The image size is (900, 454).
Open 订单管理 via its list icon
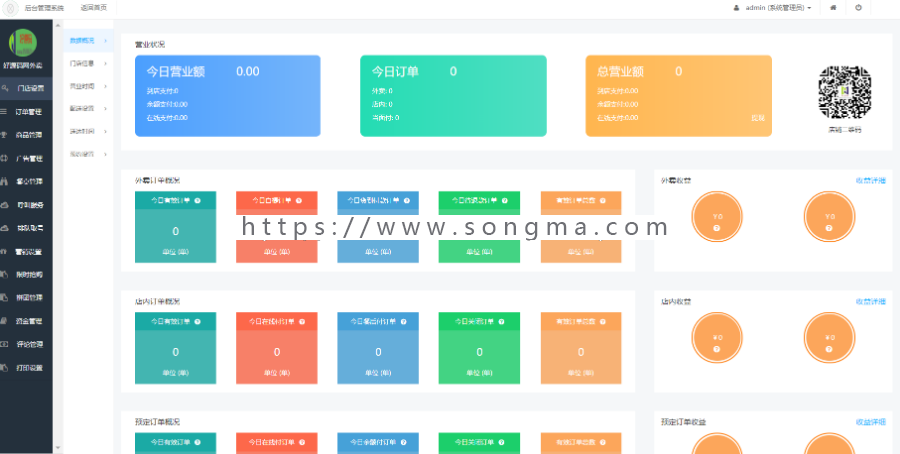[4, 112]
